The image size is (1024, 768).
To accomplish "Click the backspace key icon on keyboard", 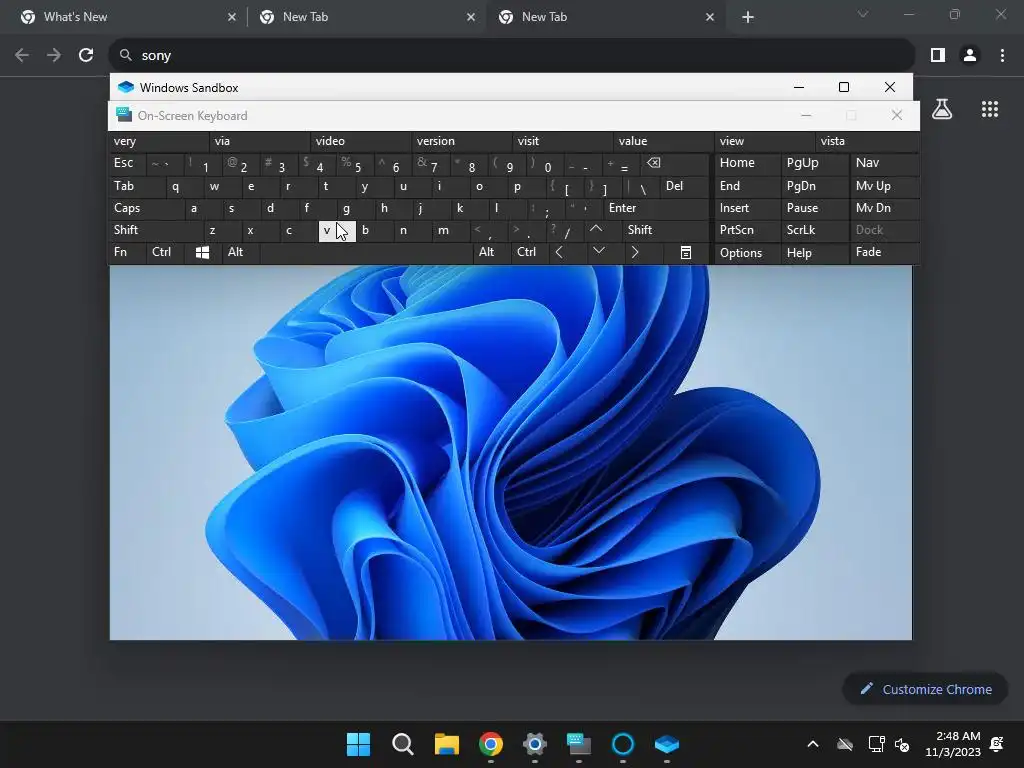I will pyautogui.click(x=654, y=163).
